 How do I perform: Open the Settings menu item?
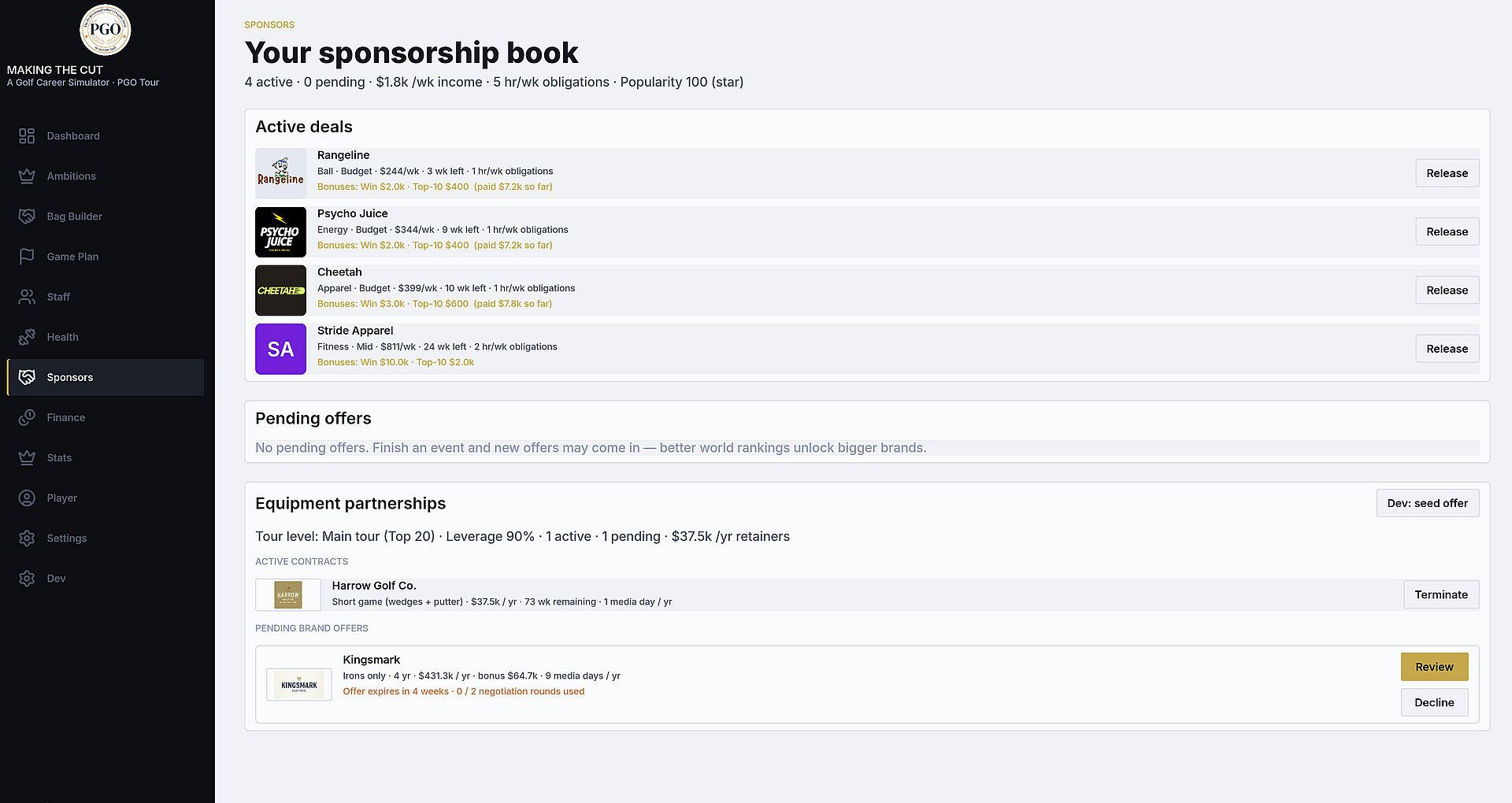click(106, 538)
